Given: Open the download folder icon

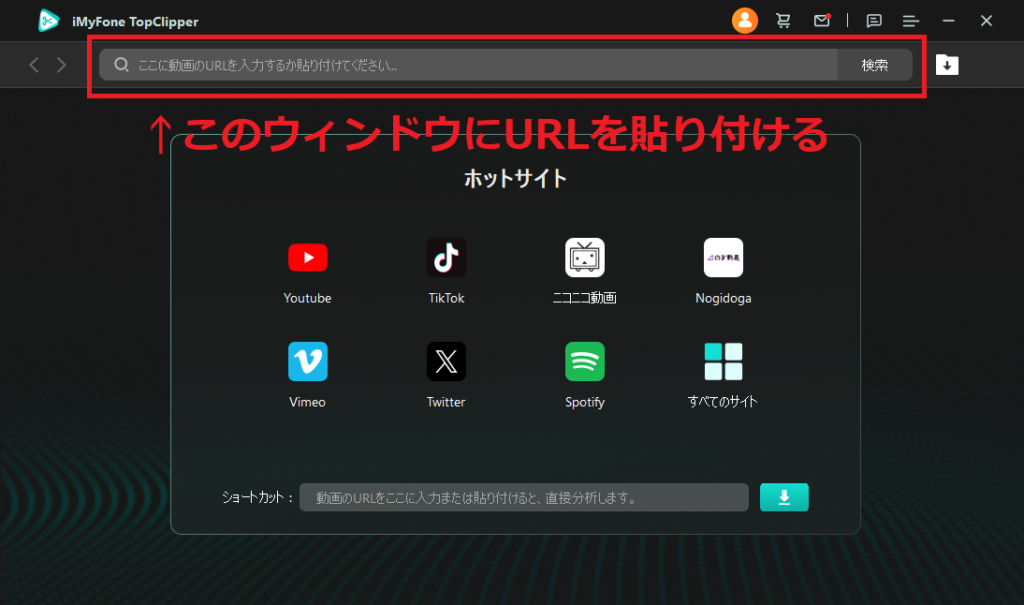Looking at the screenshot, I should [x=947, y=65].
